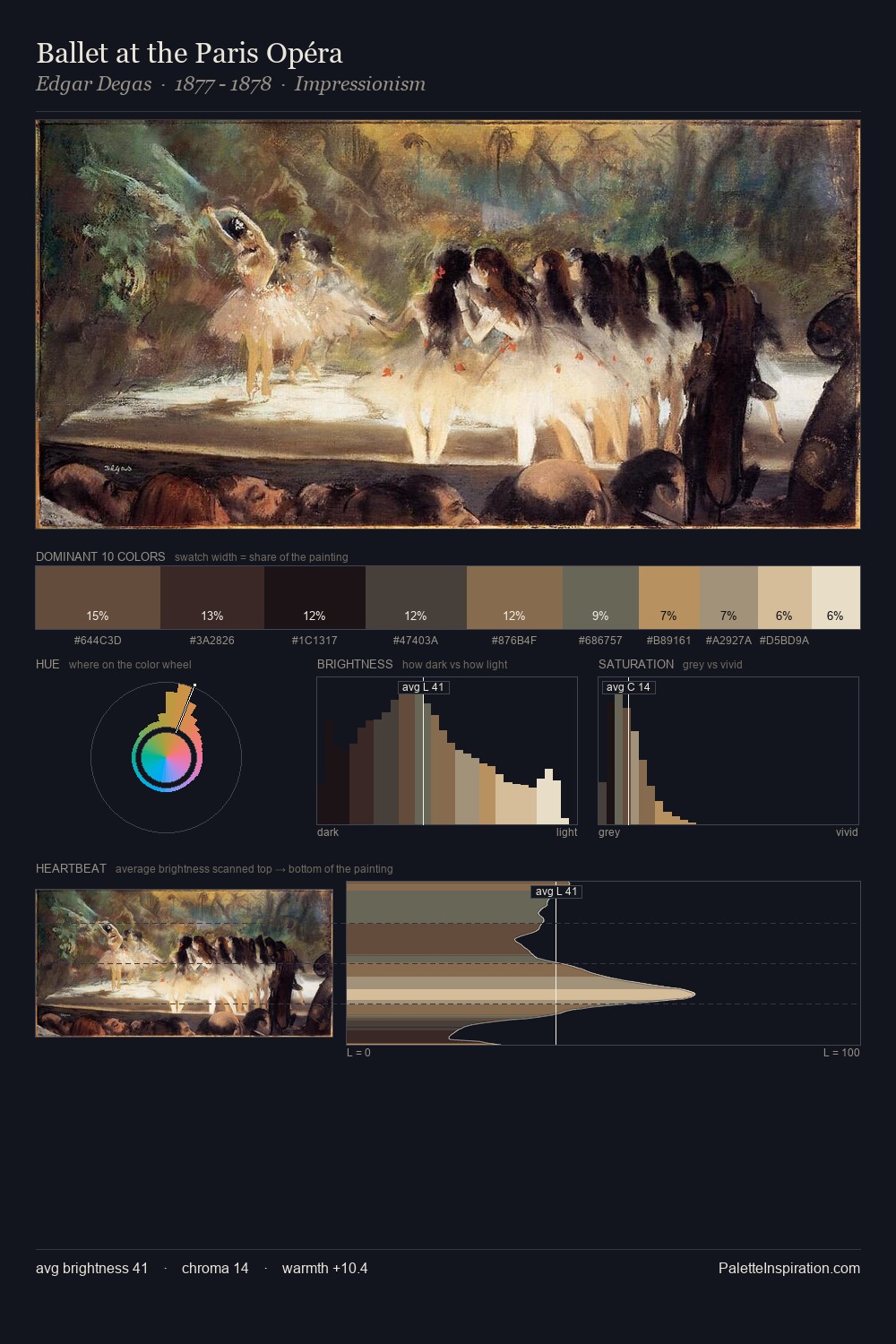Viewport: 896px width, 1344px height.
Task: Click the 'Impressionism' style label
Action: tap(360, 84)
